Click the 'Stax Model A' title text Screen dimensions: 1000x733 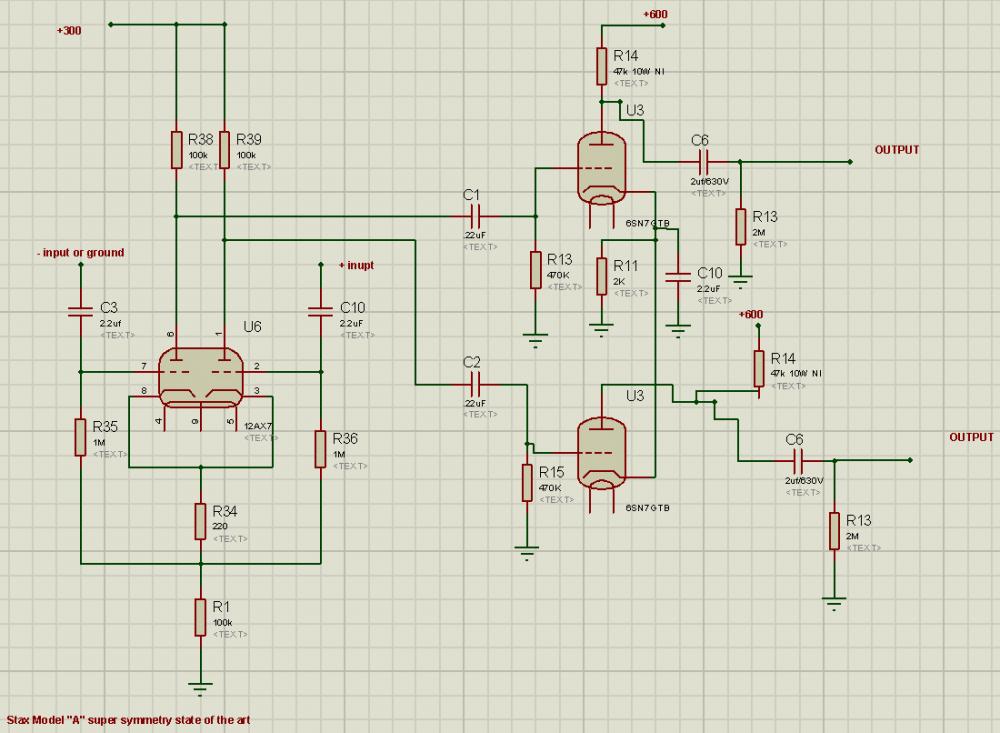128,720
